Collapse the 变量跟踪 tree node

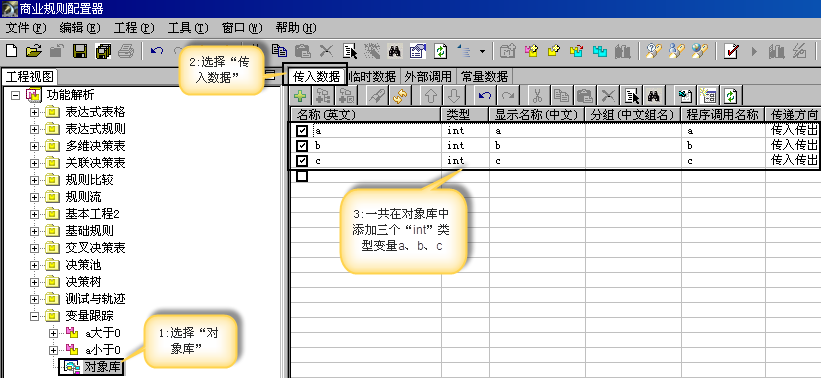(x=34, y=316)
